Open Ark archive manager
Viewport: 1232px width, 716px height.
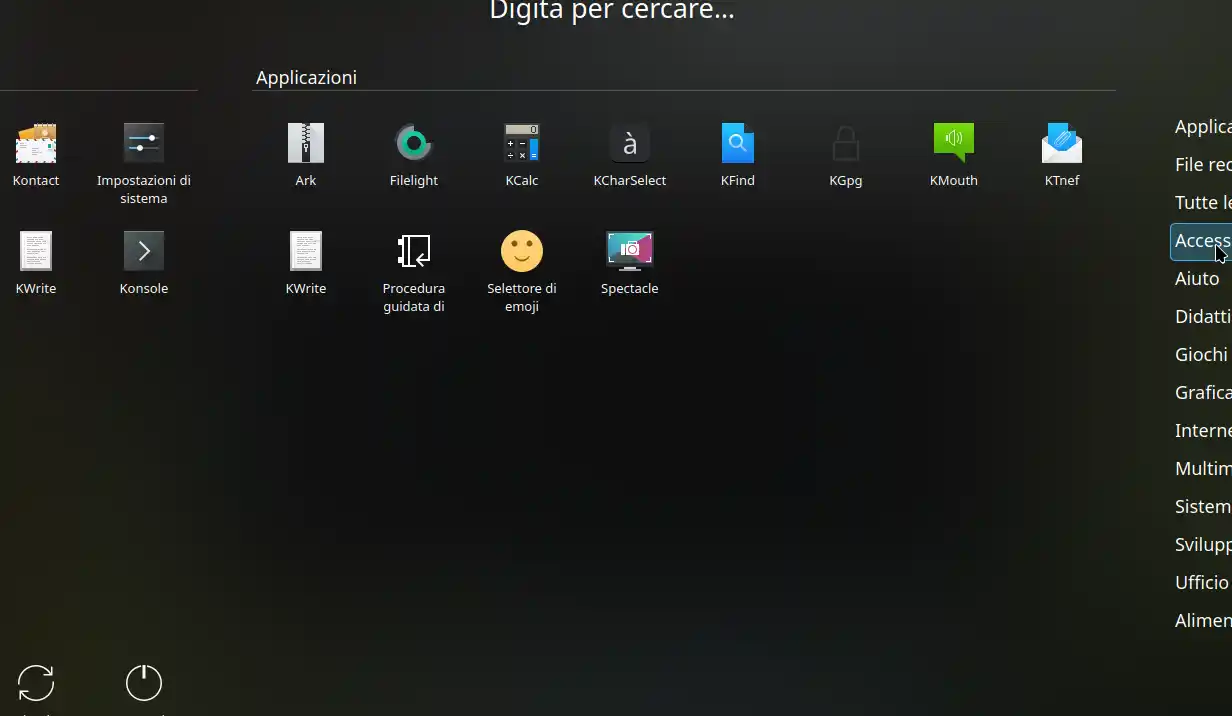(305, 150)
